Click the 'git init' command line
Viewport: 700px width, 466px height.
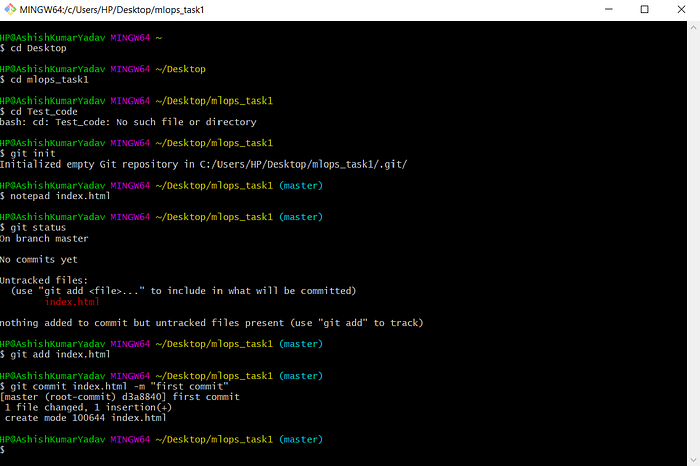28,154
